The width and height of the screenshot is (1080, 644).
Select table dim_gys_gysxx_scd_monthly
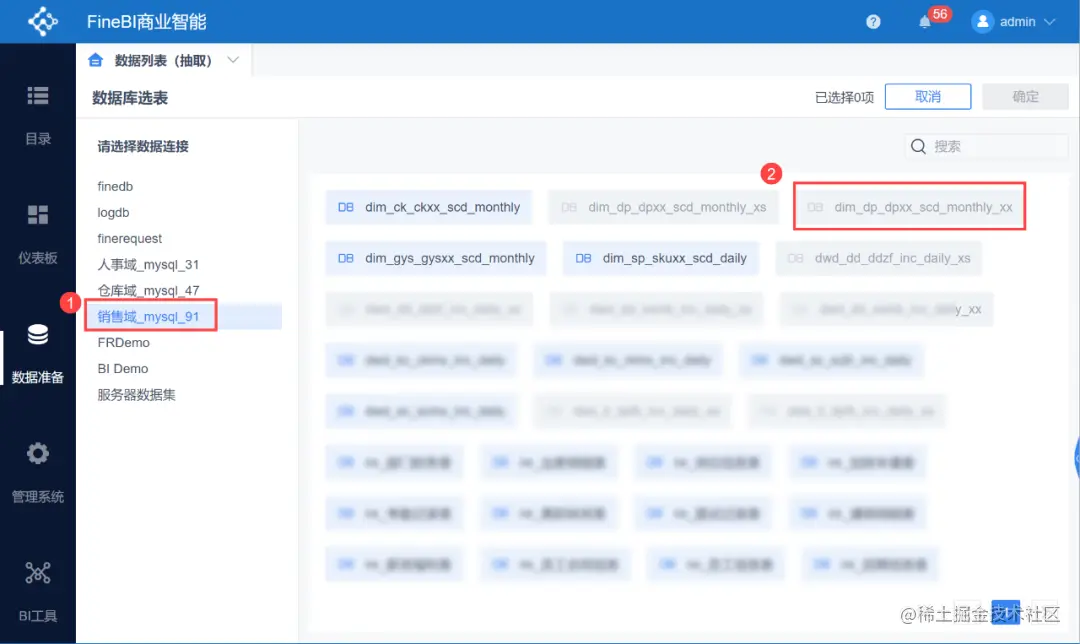click(436, 258)
